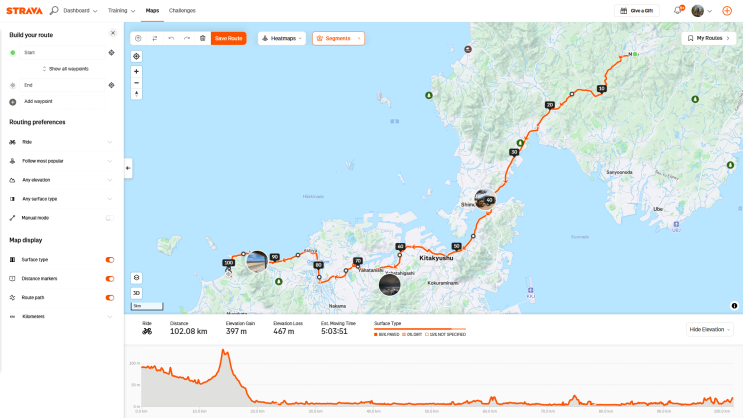
Task: Click the Strava logo
Action: (24, 10)
